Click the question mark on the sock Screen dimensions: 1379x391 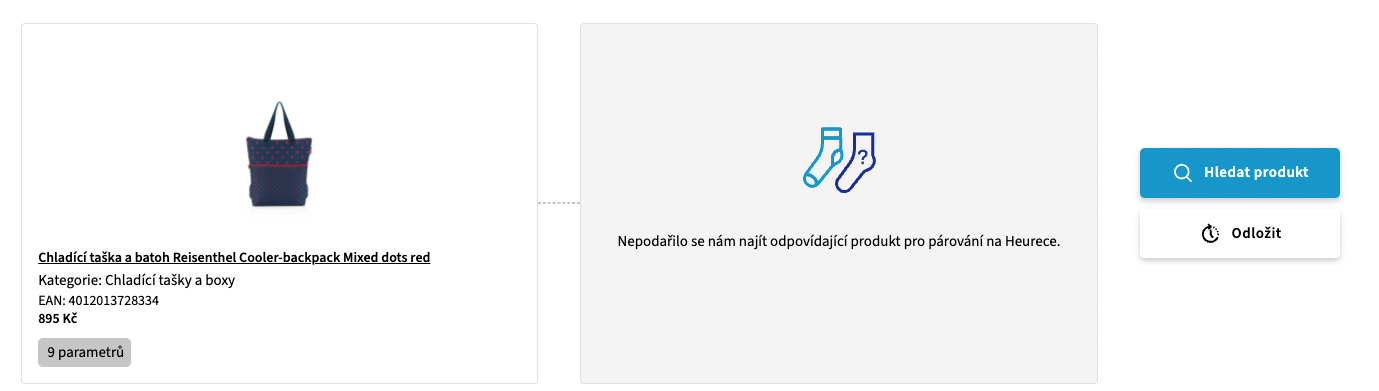862,155
